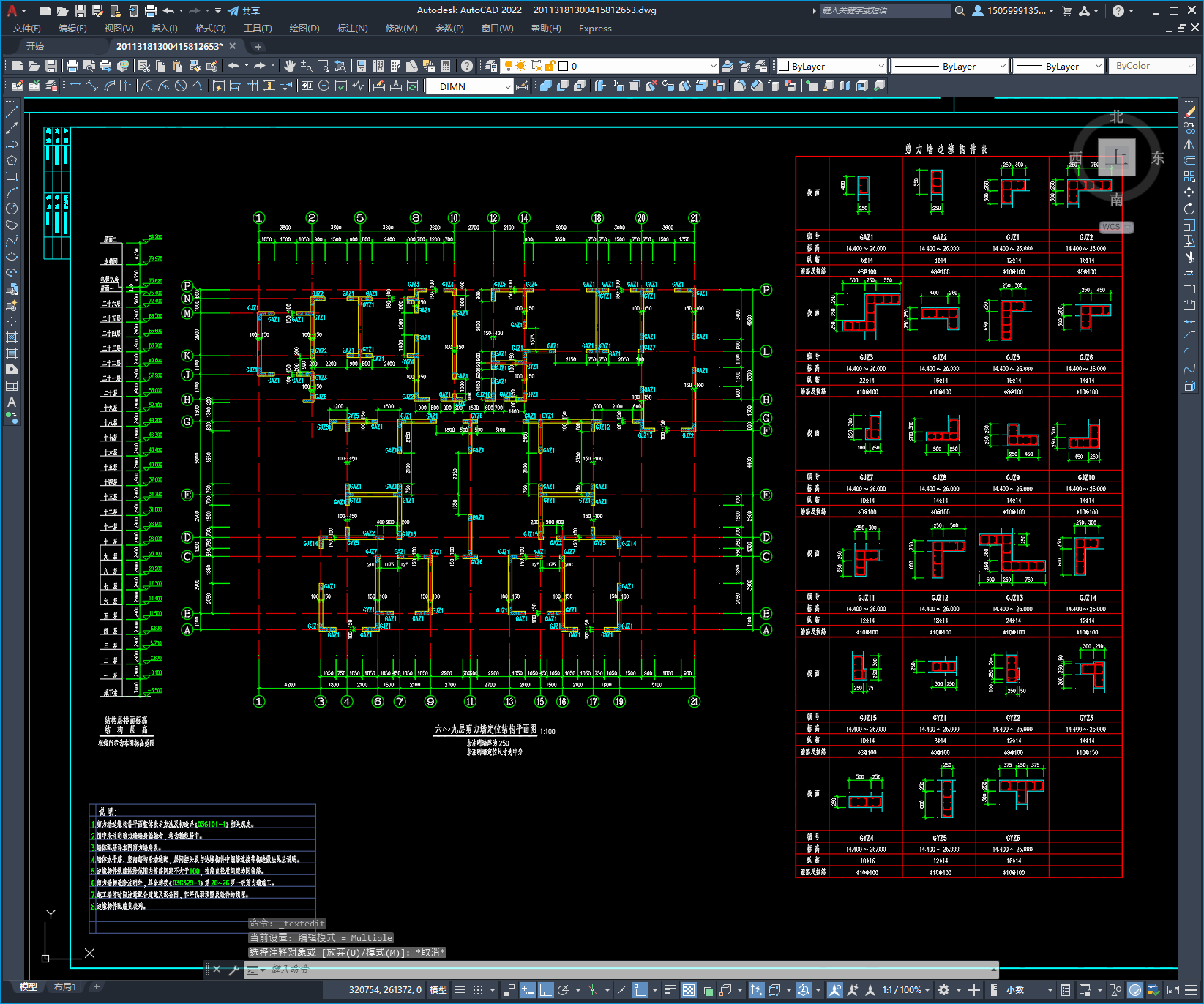Click the Make Object's Layer Current icon

pos(728,66)
